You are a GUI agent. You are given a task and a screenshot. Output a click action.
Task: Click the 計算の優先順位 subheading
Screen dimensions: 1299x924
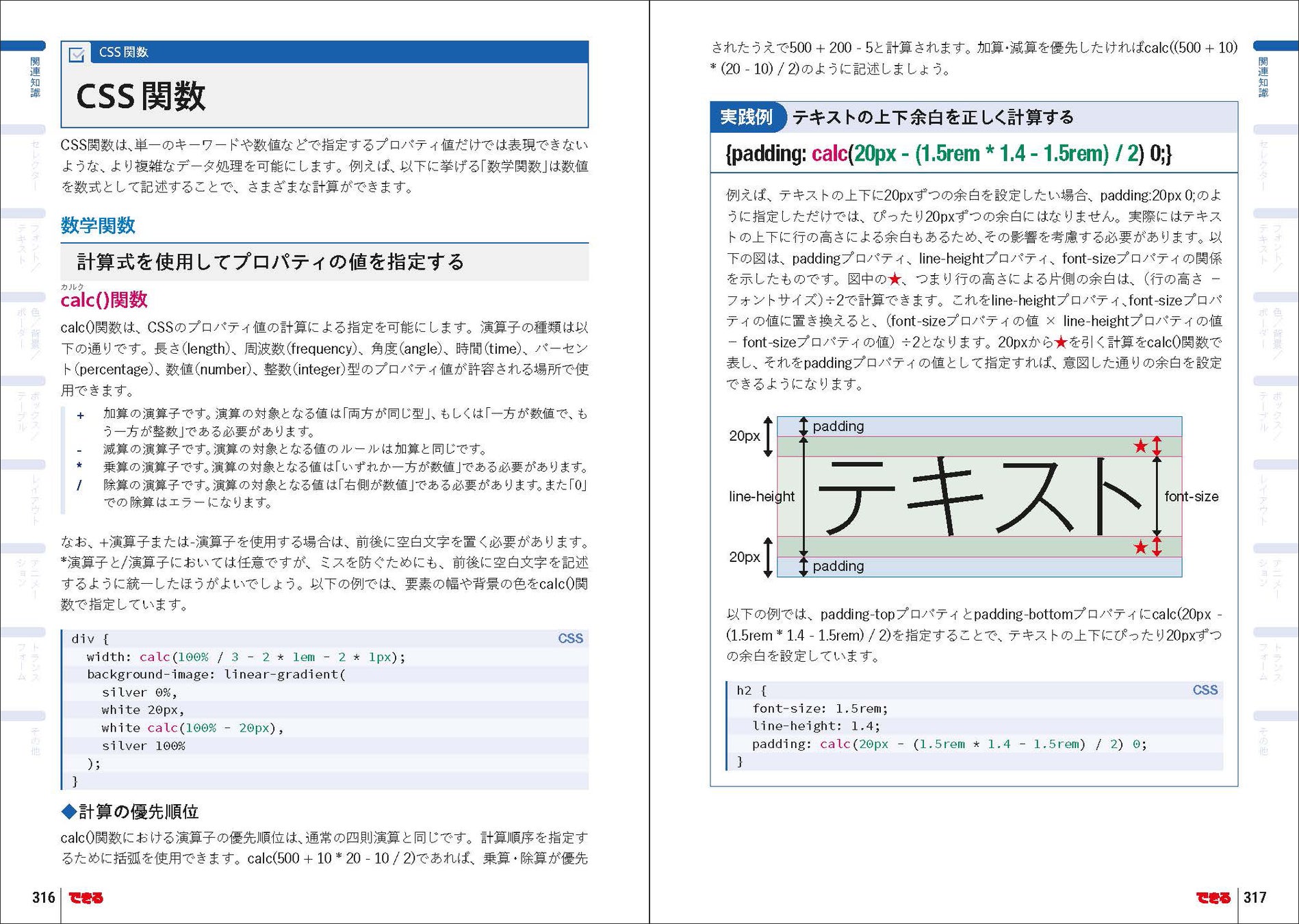[x=138, y=812]
